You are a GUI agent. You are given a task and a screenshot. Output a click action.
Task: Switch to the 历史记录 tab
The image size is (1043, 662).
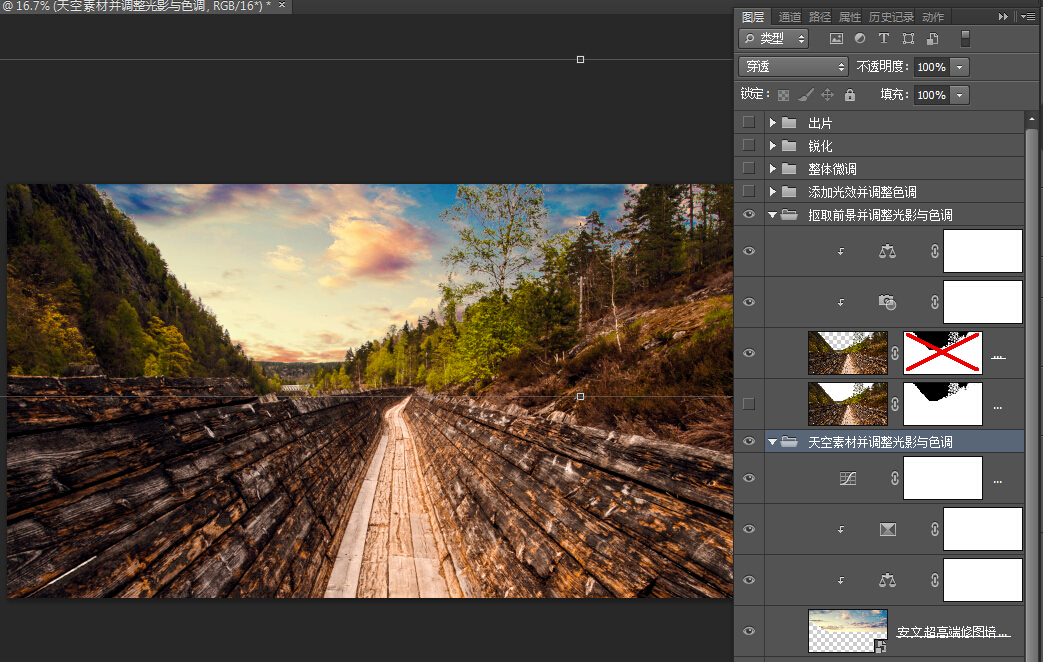891,17
